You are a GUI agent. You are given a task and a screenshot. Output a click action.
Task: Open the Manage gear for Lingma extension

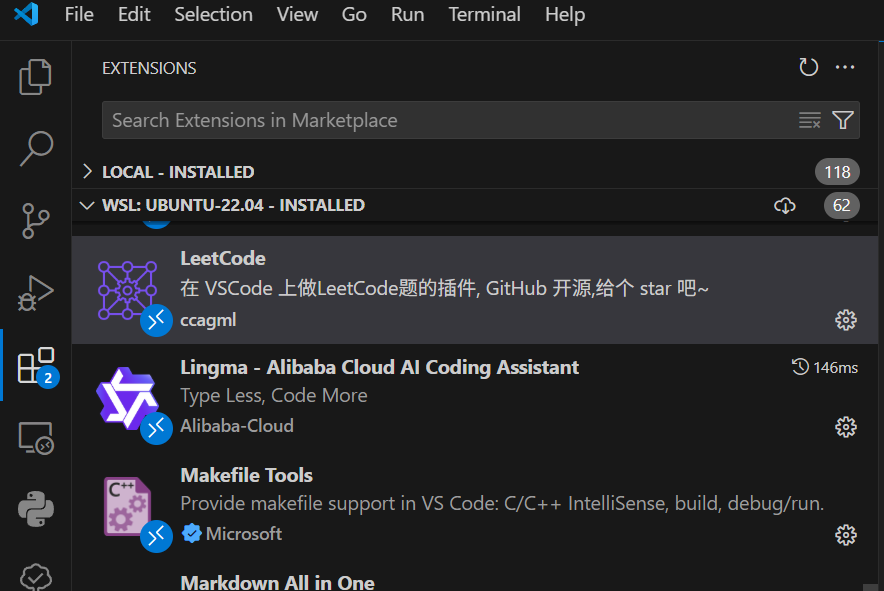click(x=845, y=427)
